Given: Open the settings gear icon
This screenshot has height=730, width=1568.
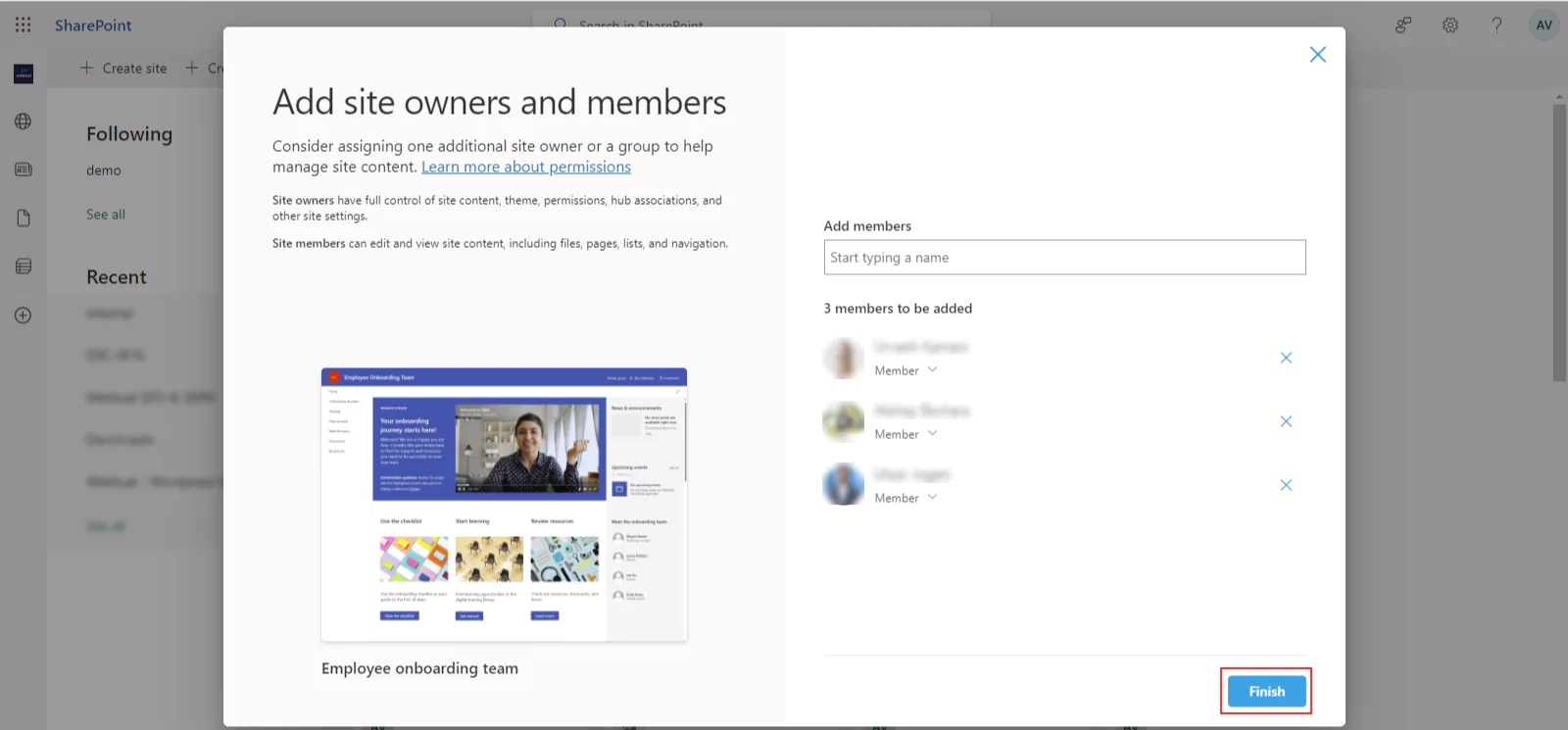Looking at the screenshot, I should pyautogui.click(x=1450, y=25).
